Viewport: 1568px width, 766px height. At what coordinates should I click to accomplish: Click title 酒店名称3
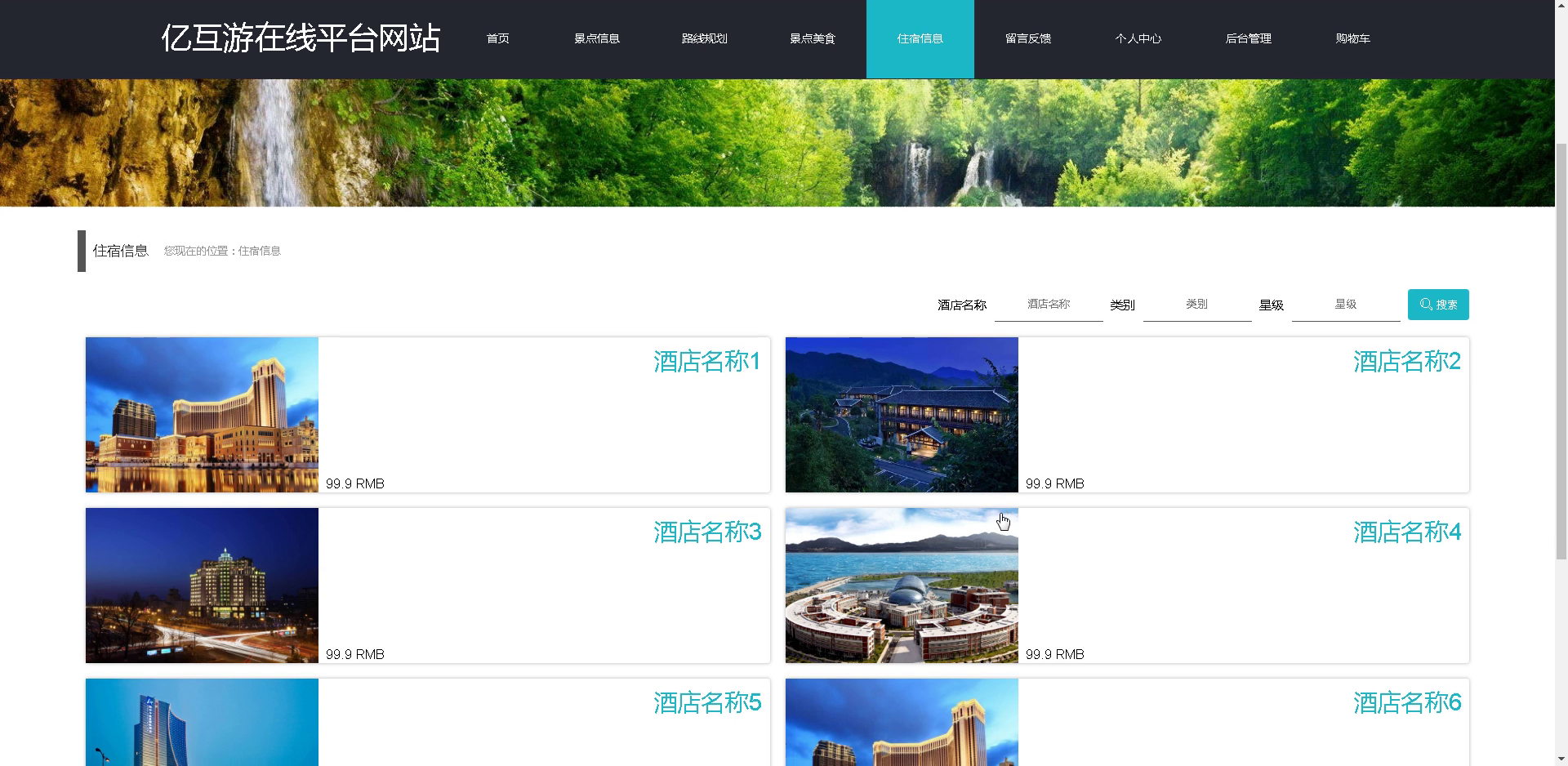click(x=707, y=532)
